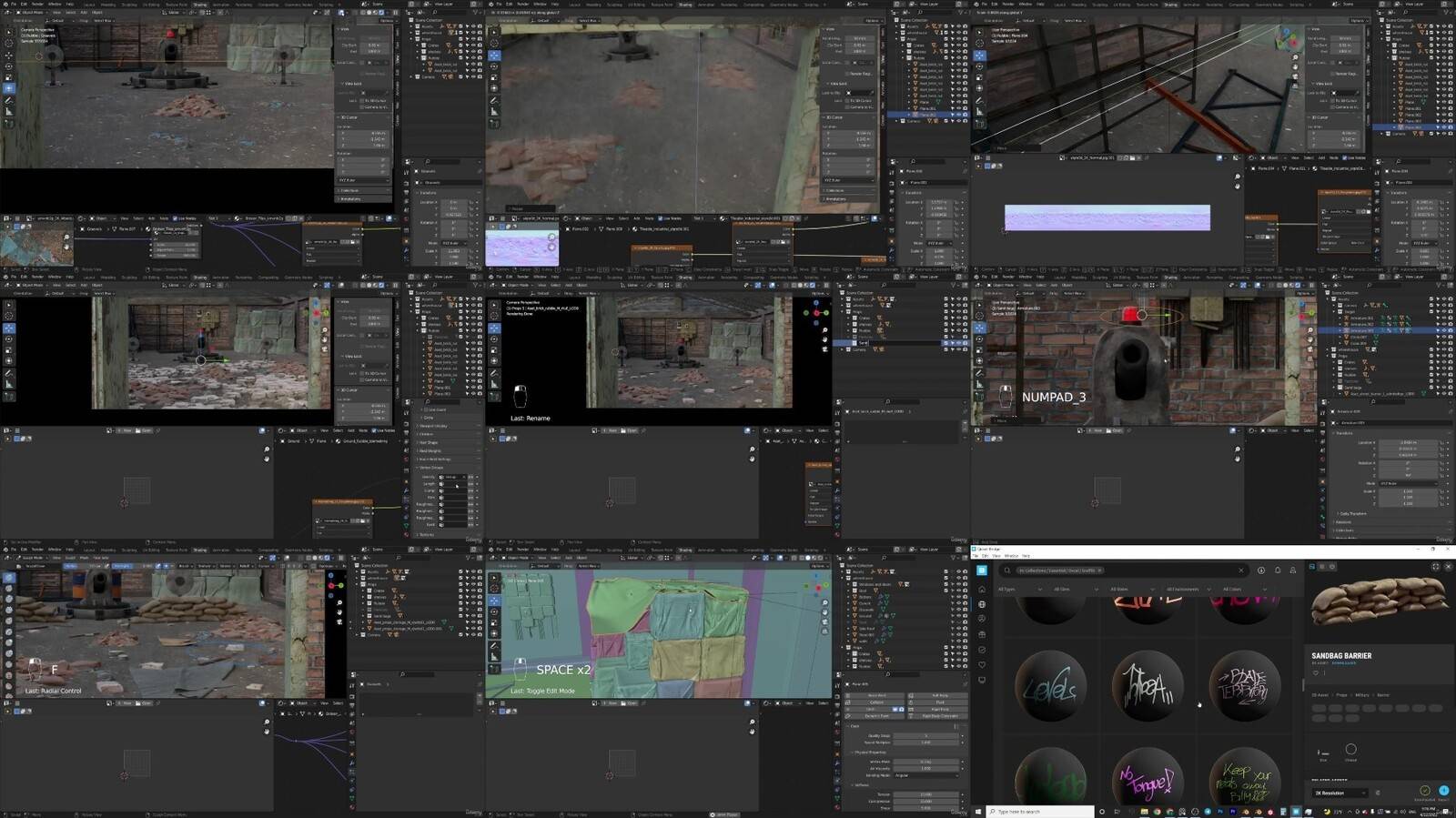Click the Windows taskbar search box
Screen dimensions: 1456x818
pyautogui.click(x=1040, y=811)
